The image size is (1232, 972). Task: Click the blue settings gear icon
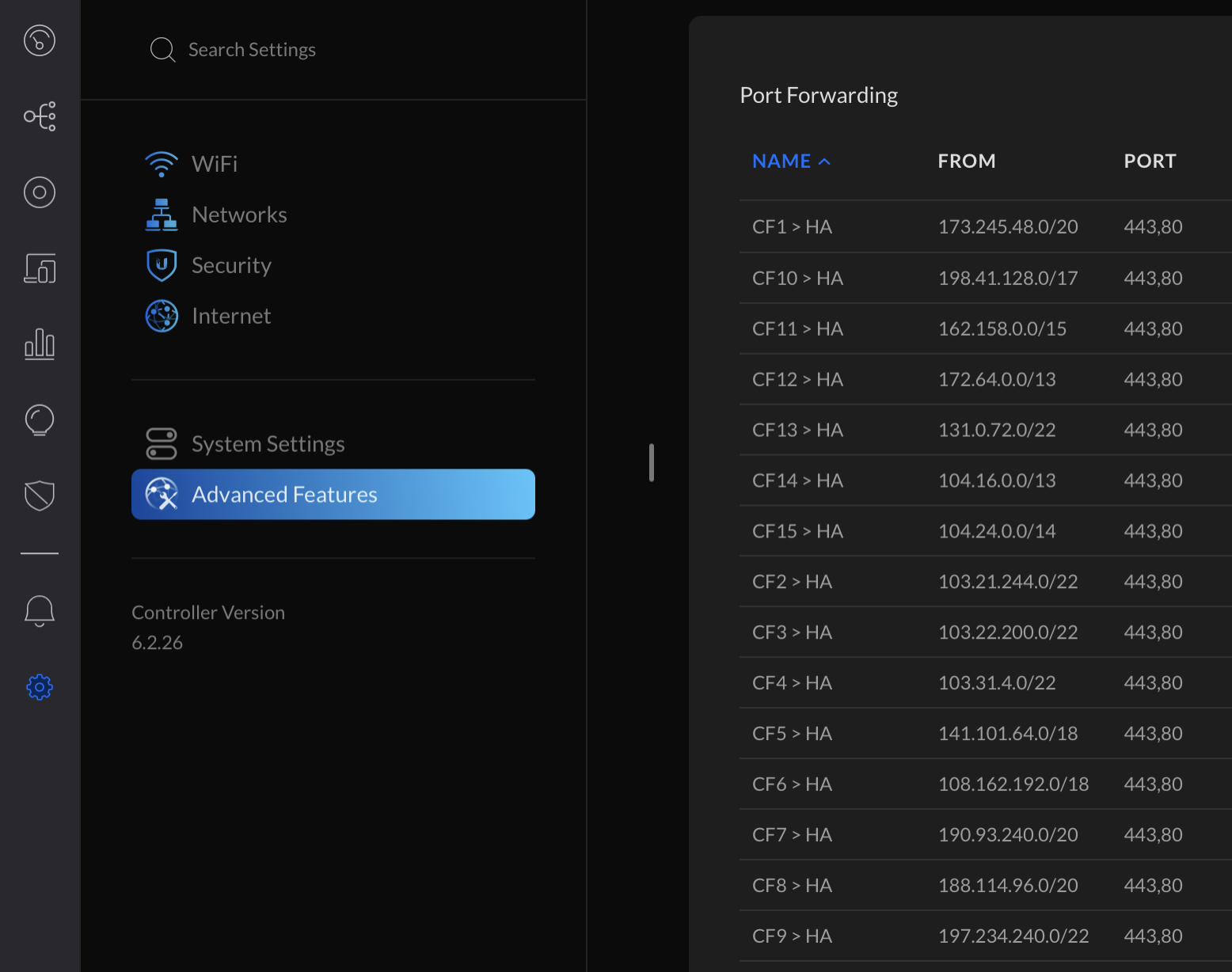point(40,687)
